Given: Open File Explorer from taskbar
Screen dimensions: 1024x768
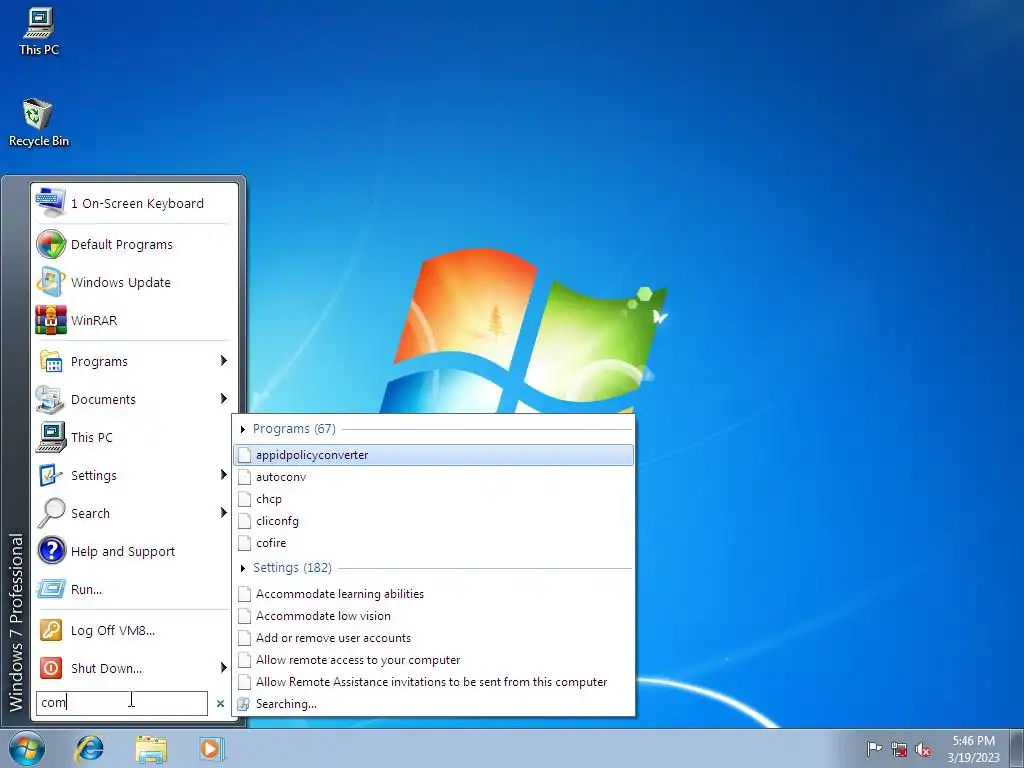Looking at the screenshot, I should point(151,748).
